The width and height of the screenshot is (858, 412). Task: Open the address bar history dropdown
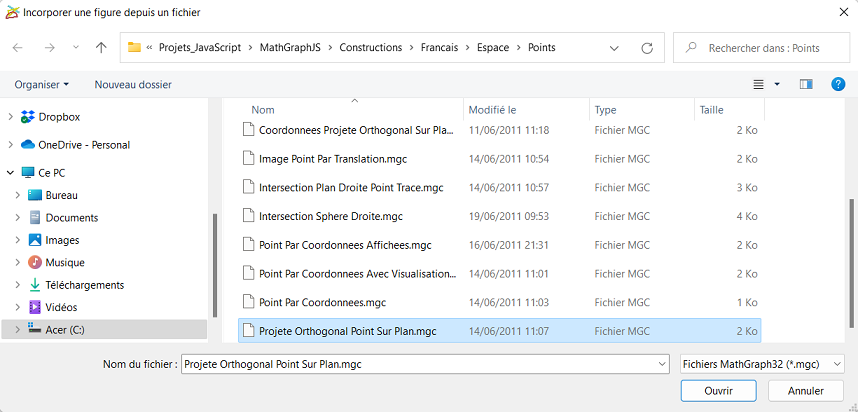pyautogui.click(x=614, y=48)
